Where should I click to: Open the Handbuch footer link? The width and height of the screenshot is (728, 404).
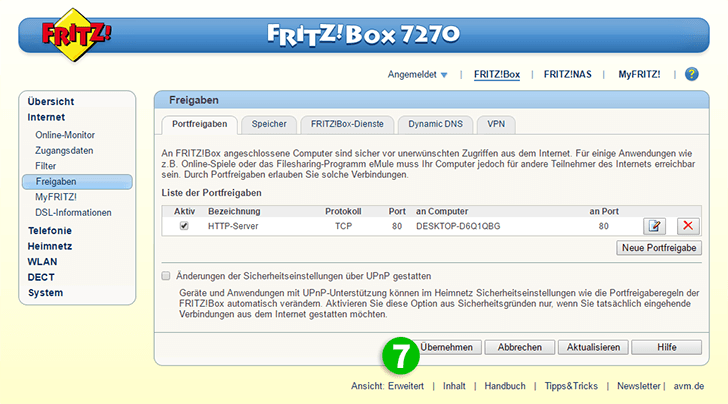coord(505,386)
